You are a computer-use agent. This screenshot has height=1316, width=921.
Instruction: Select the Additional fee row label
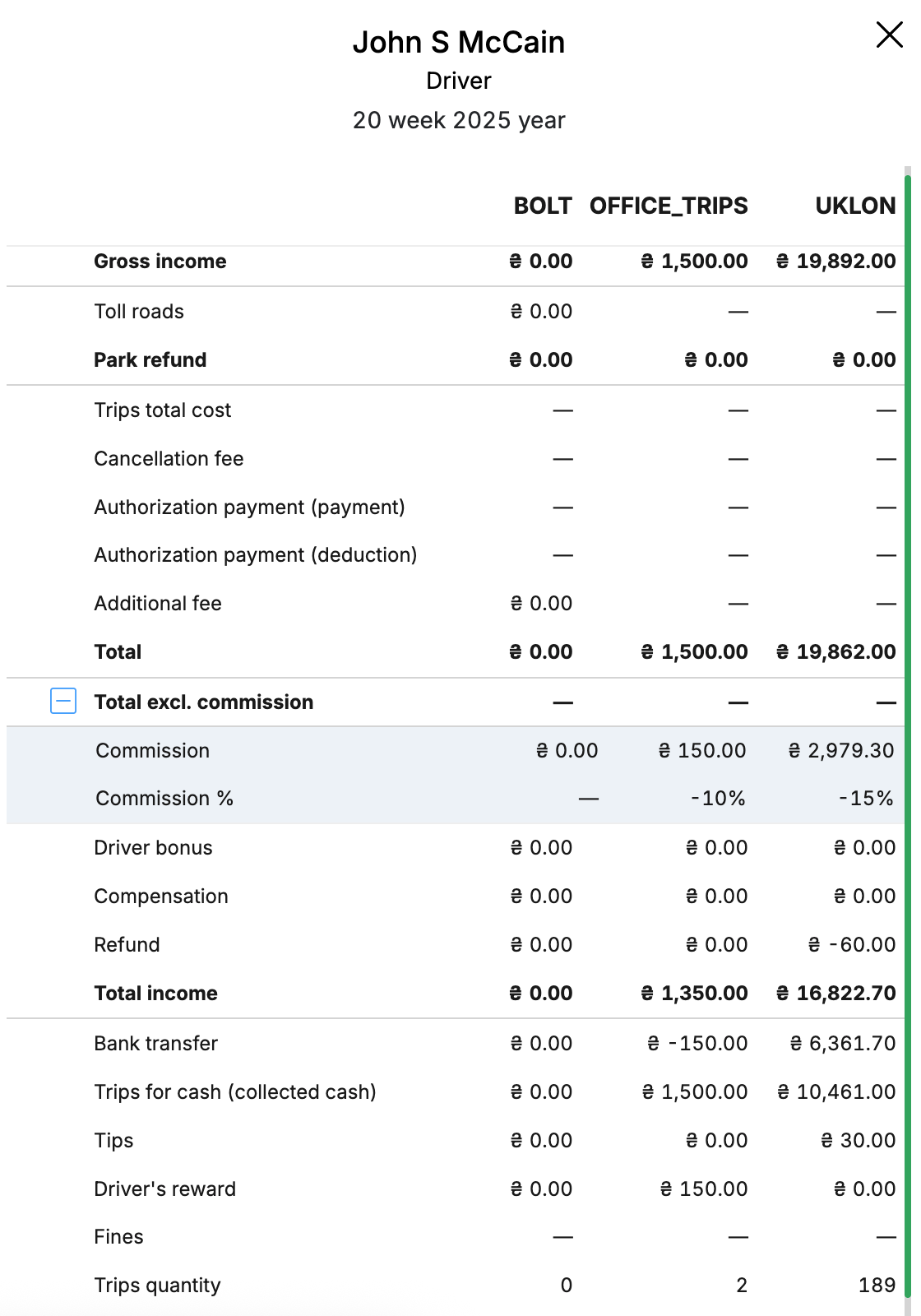pyautogui.click(x=158, y=603)
